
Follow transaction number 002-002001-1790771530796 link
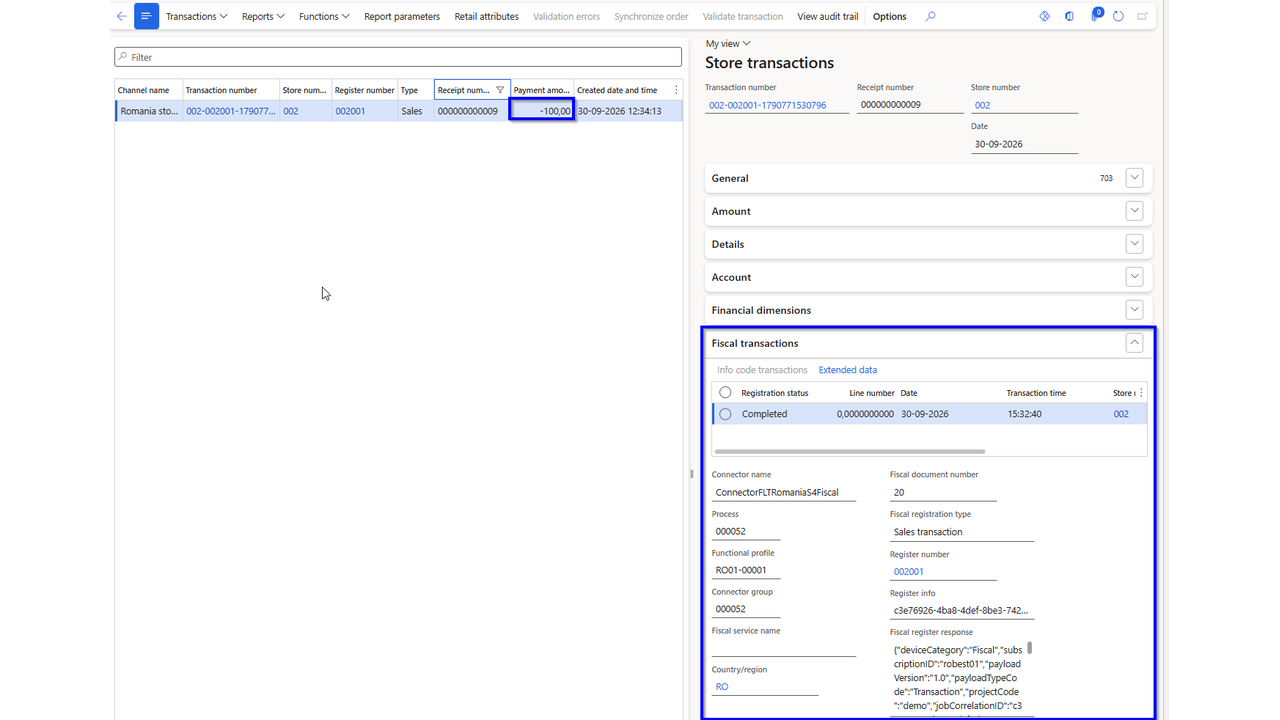click(767, 105)
